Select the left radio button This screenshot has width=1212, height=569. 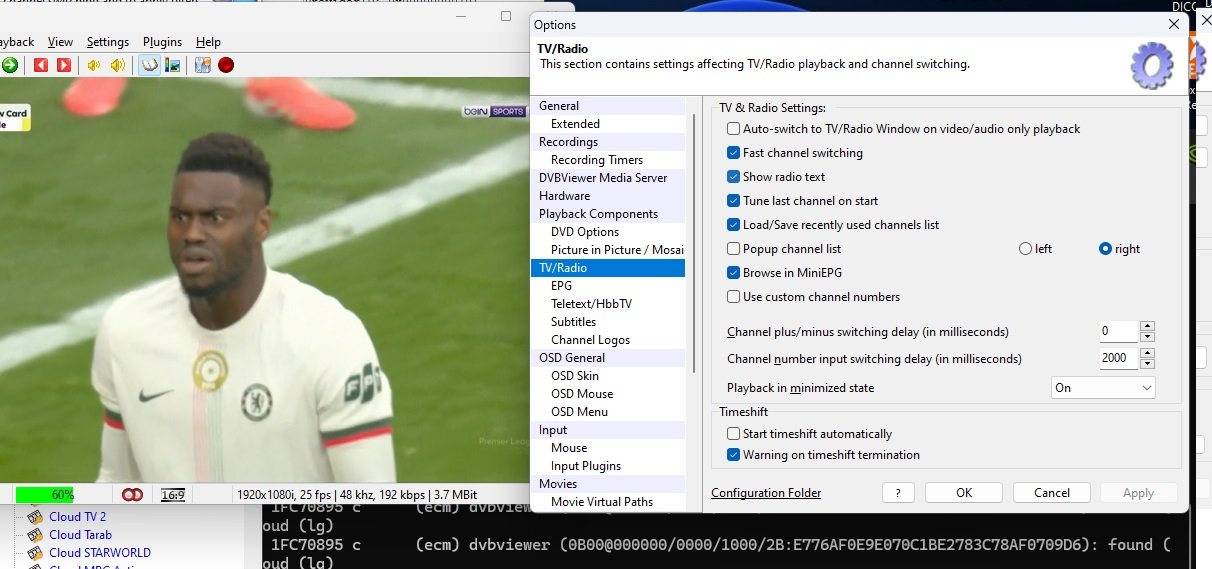1025,249
